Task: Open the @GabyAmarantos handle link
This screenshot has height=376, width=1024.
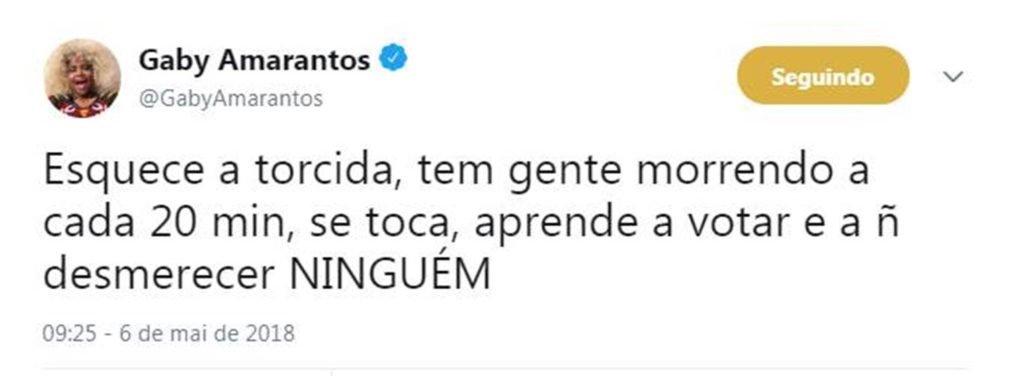Action: pyautogui.click(x=231, y=99)
